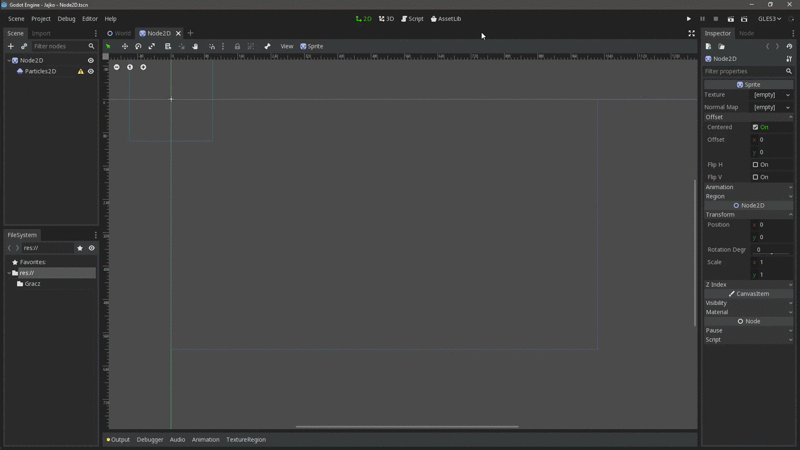
Task: Switch to the Script workspace
Action: 412,19
